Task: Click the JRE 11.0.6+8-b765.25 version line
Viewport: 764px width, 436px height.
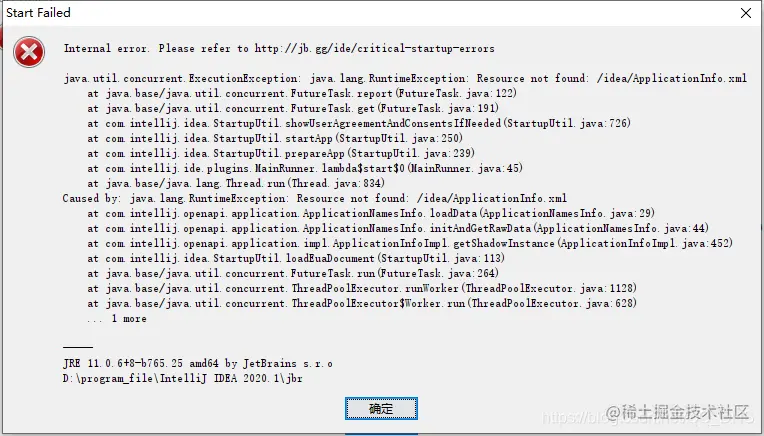Action: (198, 363)
